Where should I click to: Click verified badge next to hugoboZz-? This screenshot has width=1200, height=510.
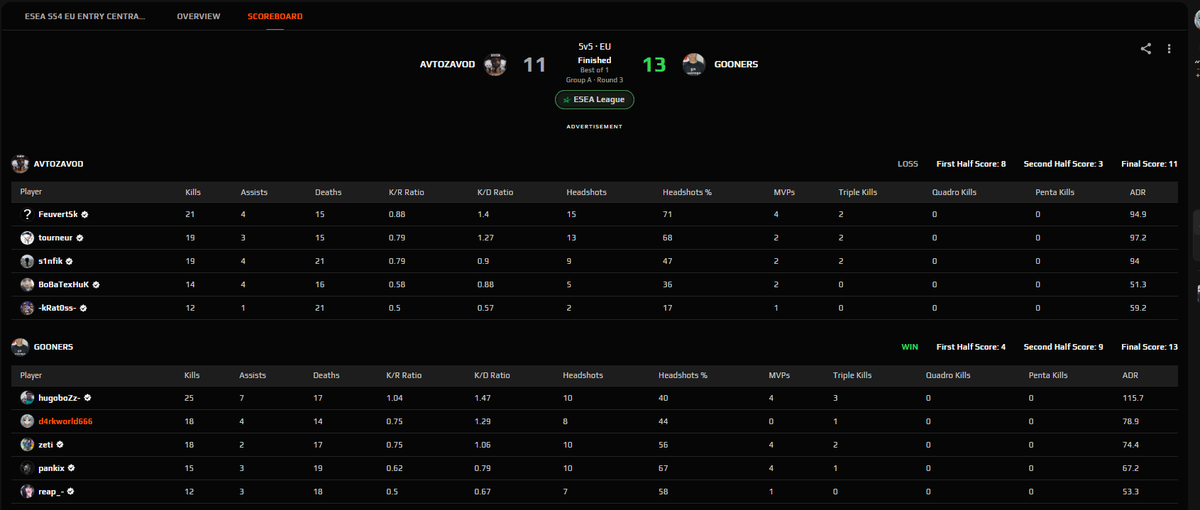tap(87, 397)
